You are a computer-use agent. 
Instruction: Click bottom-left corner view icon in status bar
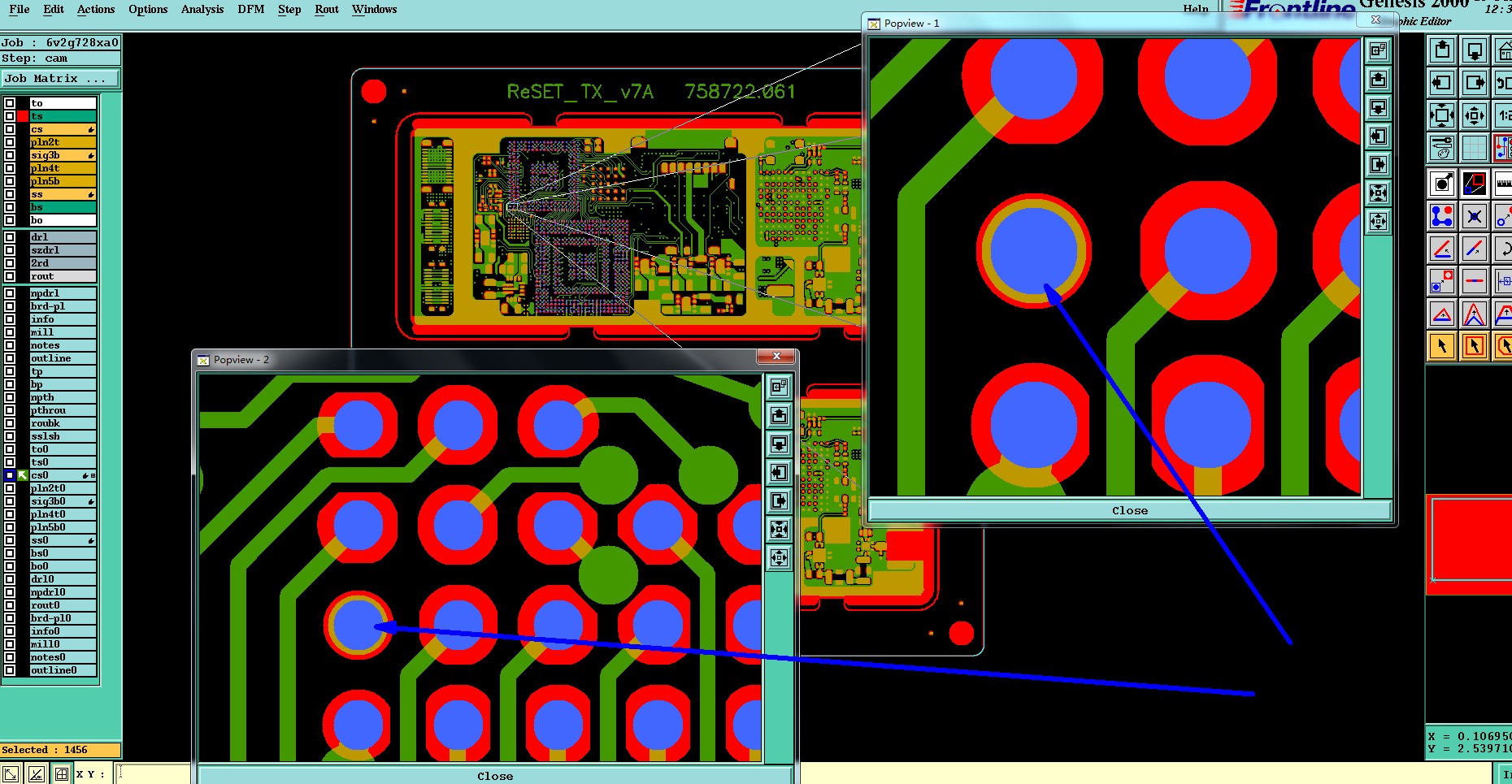11,775
